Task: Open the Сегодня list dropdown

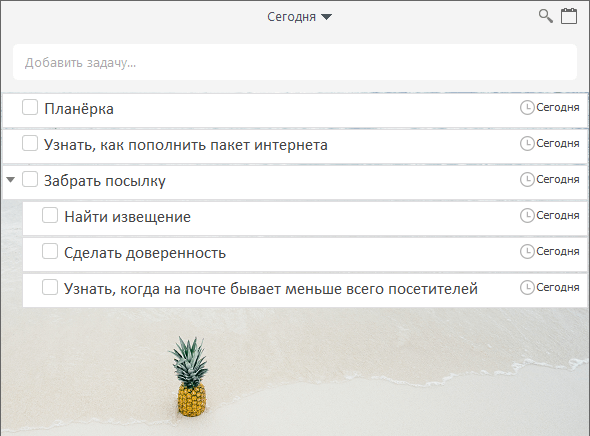Action: 299,17
